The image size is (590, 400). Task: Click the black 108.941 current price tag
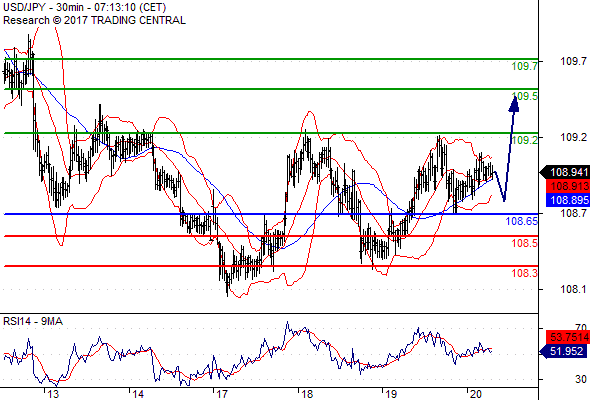(x=565, y=172)
